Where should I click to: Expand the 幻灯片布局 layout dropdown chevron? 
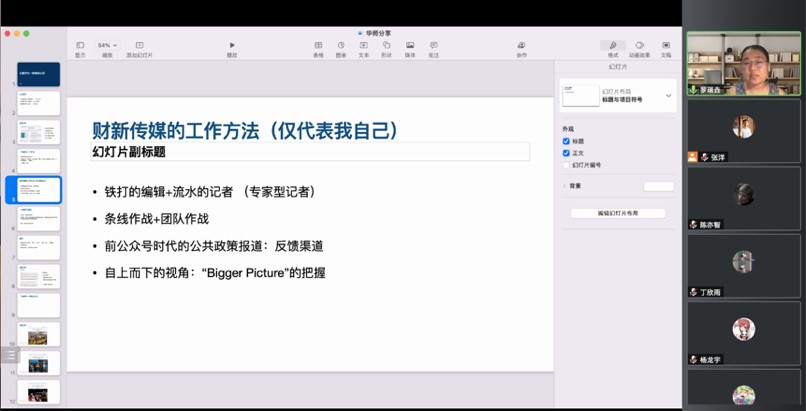[668, 96]
